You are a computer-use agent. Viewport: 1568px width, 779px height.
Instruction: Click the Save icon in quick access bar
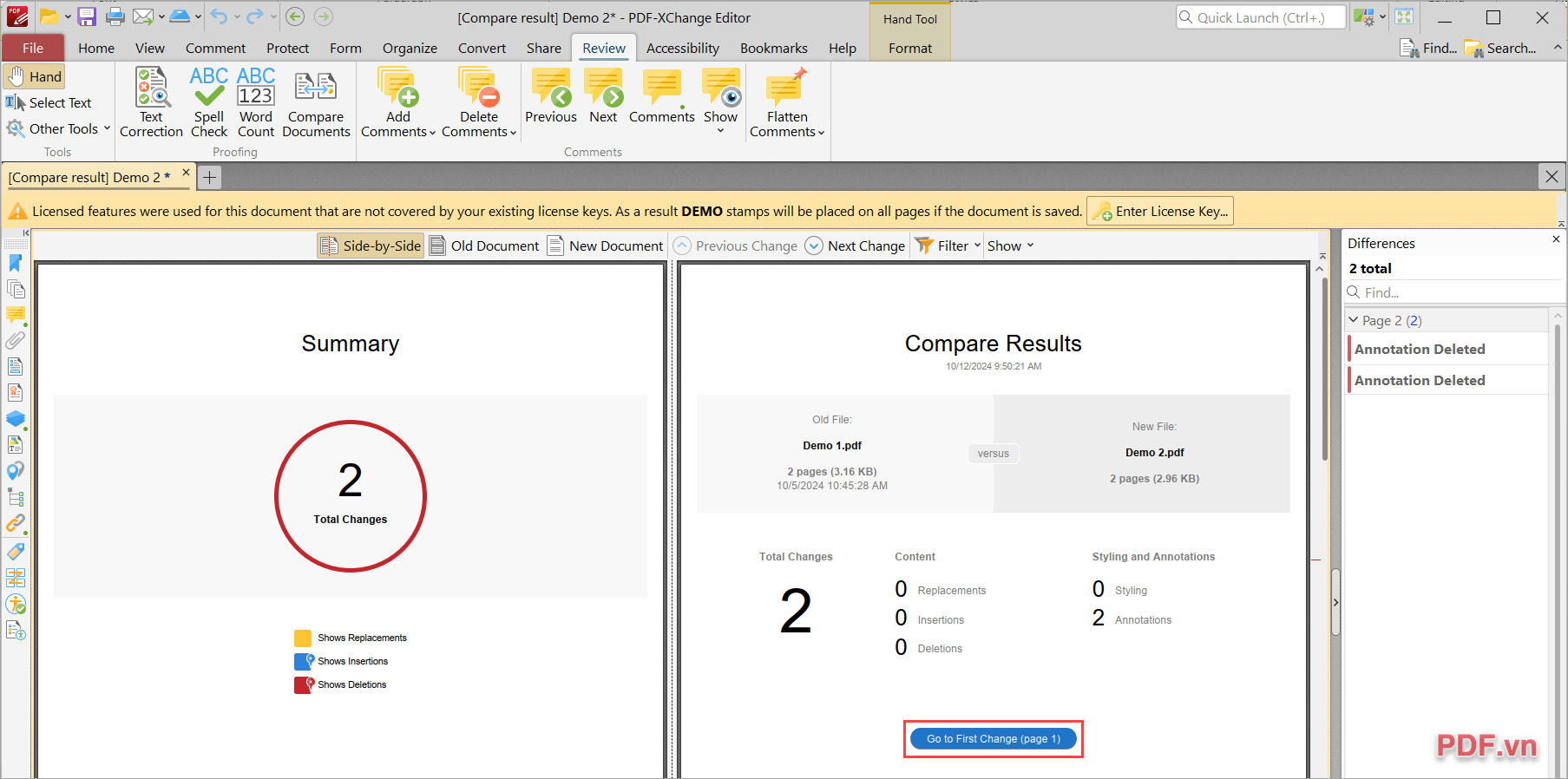[87, 16]
